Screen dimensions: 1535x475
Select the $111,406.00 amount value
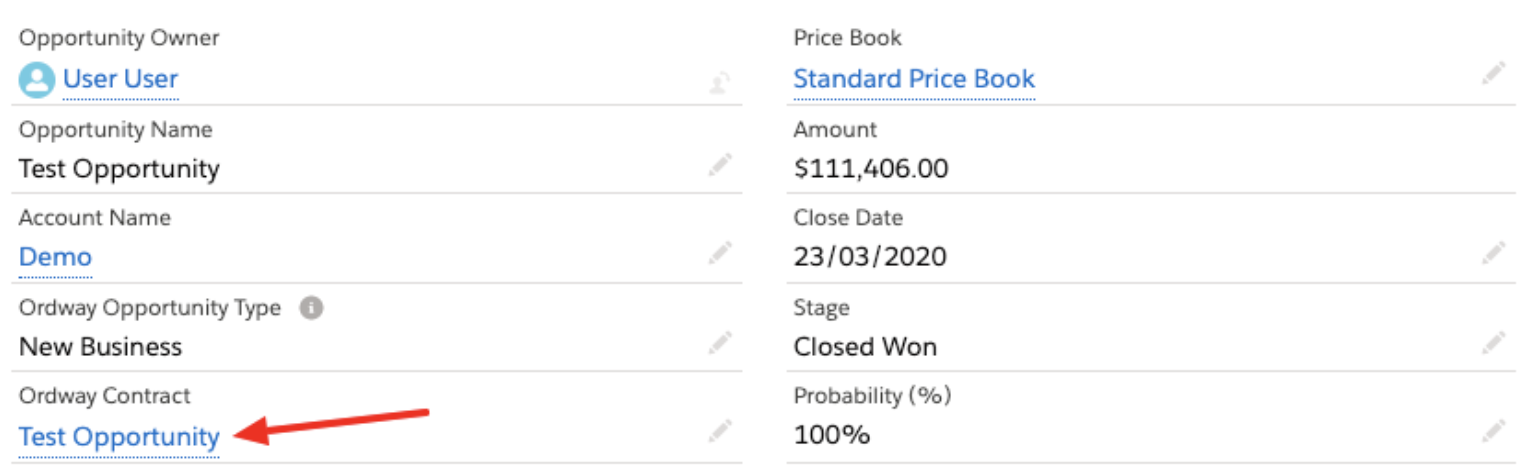coord(871,169)
